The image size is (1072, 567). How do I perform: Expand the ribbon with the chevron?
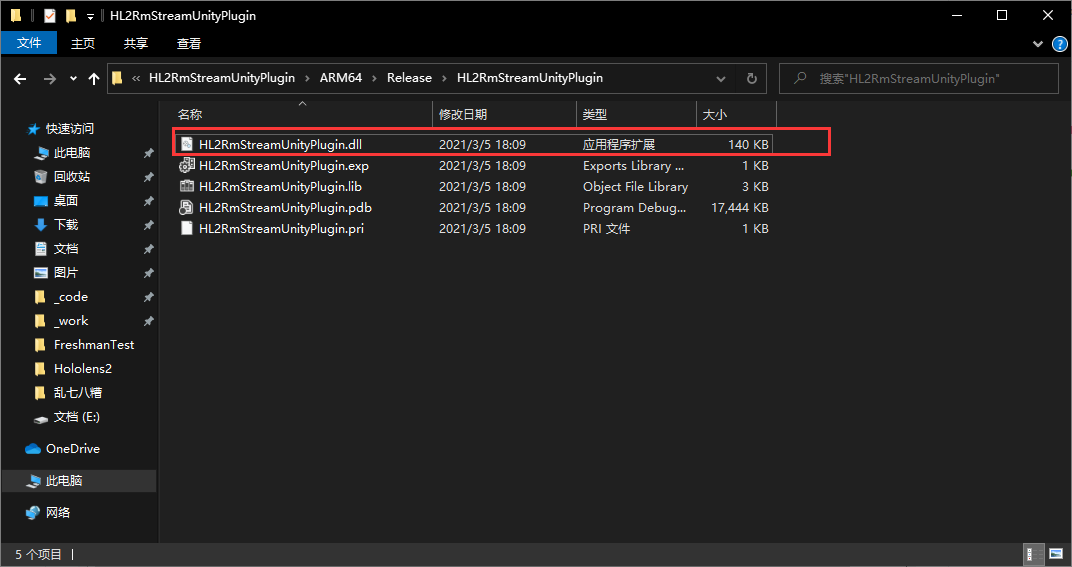[1038, 44]
